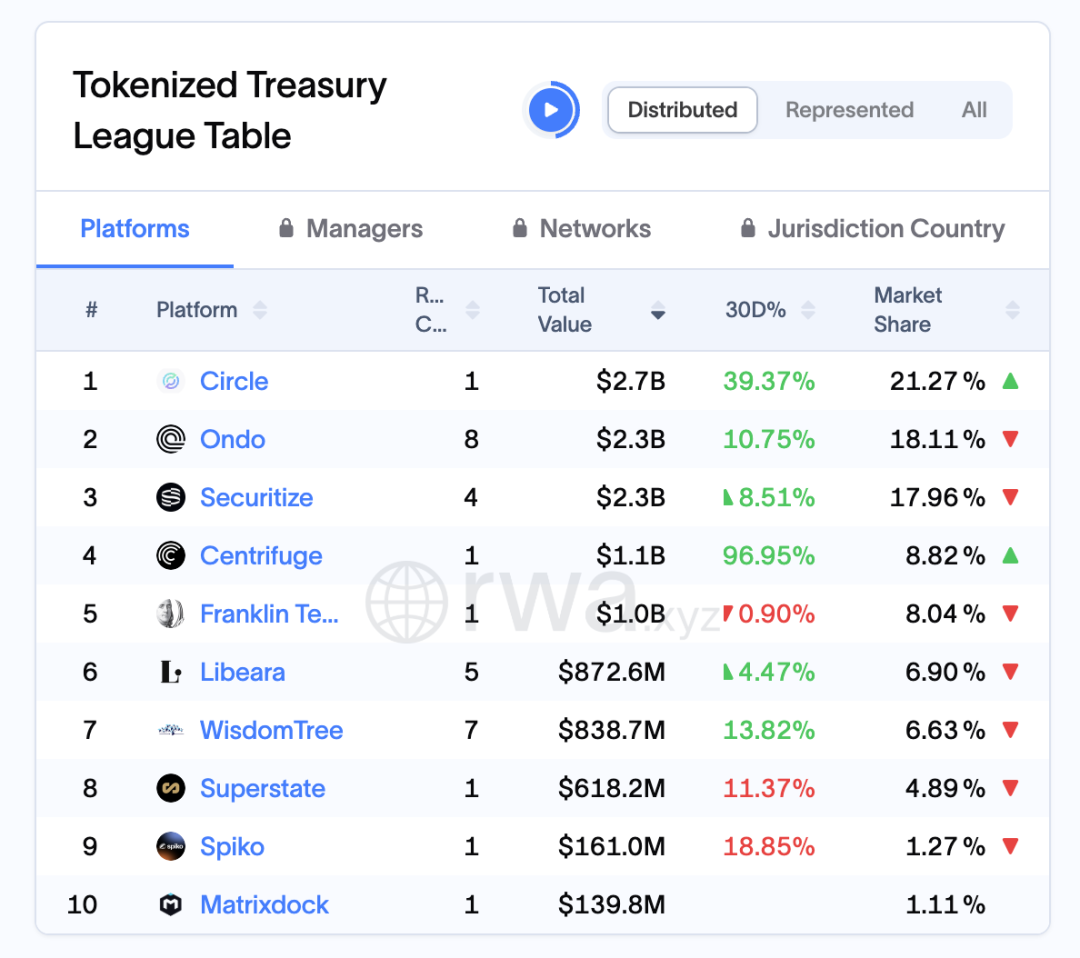Screen dimensions: 1080x958
Task: Click the Superstate logo icon
Action: (x=171, y=788)
